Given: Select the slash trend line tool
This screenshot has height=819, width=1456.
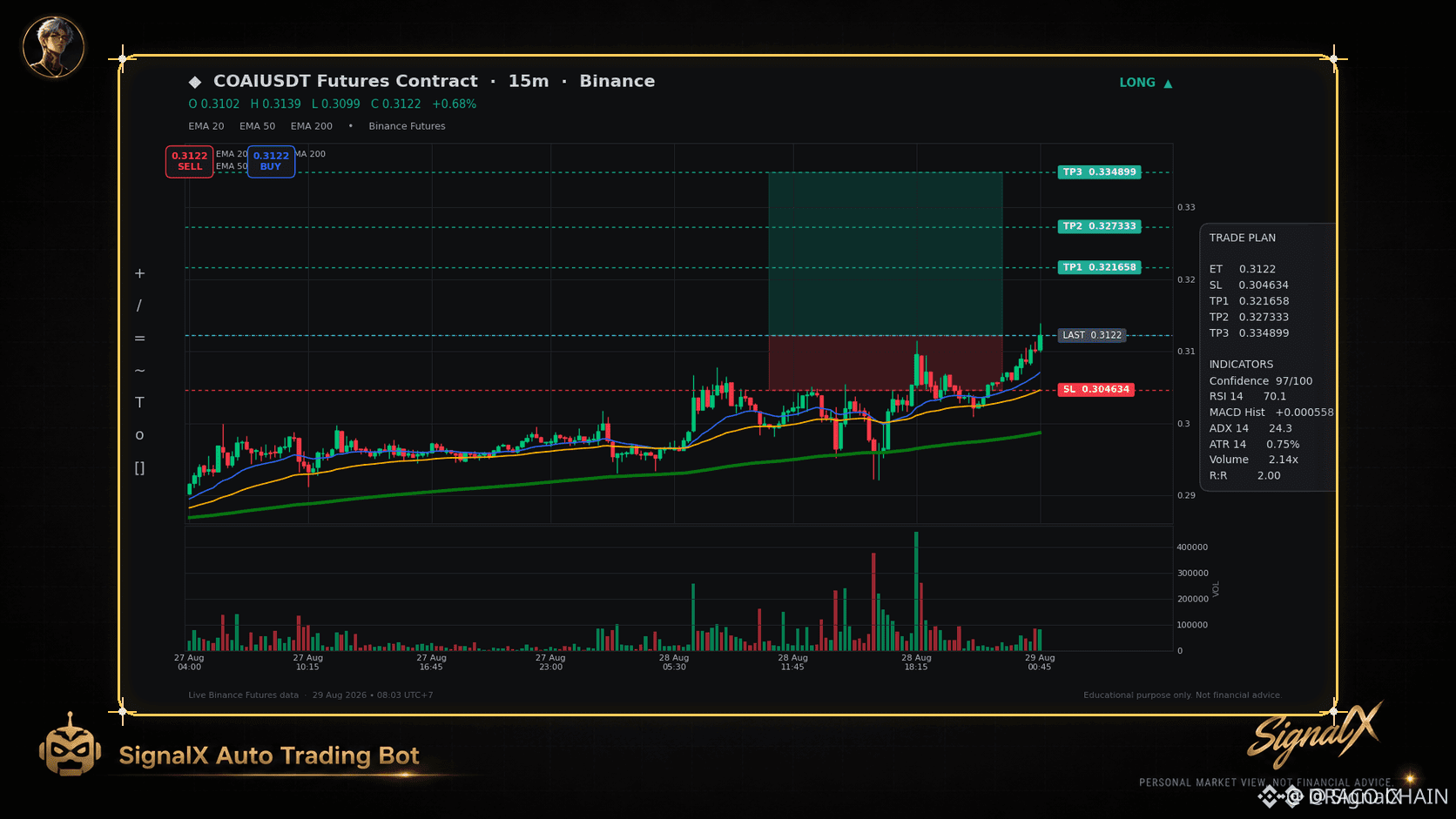Looking at the screenshot, I should point(139,305).
